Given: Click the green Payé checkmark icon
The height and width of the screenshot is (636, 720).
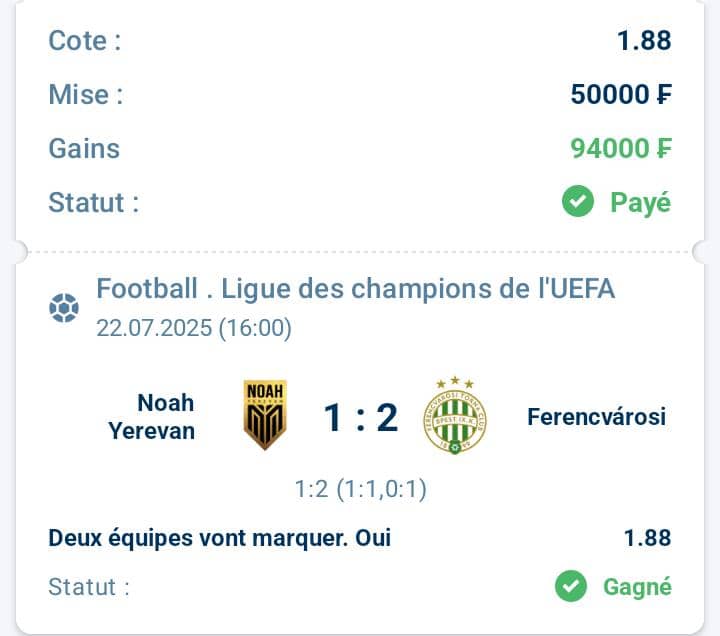Looking at the screenshot, I should point(578,201).
